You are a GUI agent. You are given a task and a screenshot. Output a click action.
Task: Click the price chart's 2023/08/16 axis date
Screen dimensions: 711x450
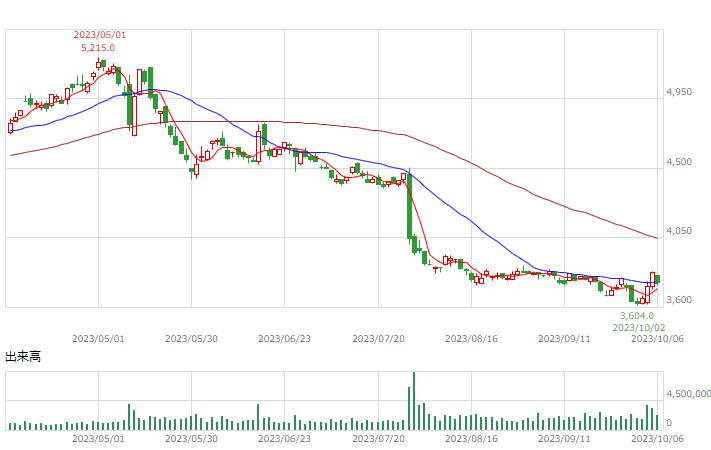(x=471, y=339)
